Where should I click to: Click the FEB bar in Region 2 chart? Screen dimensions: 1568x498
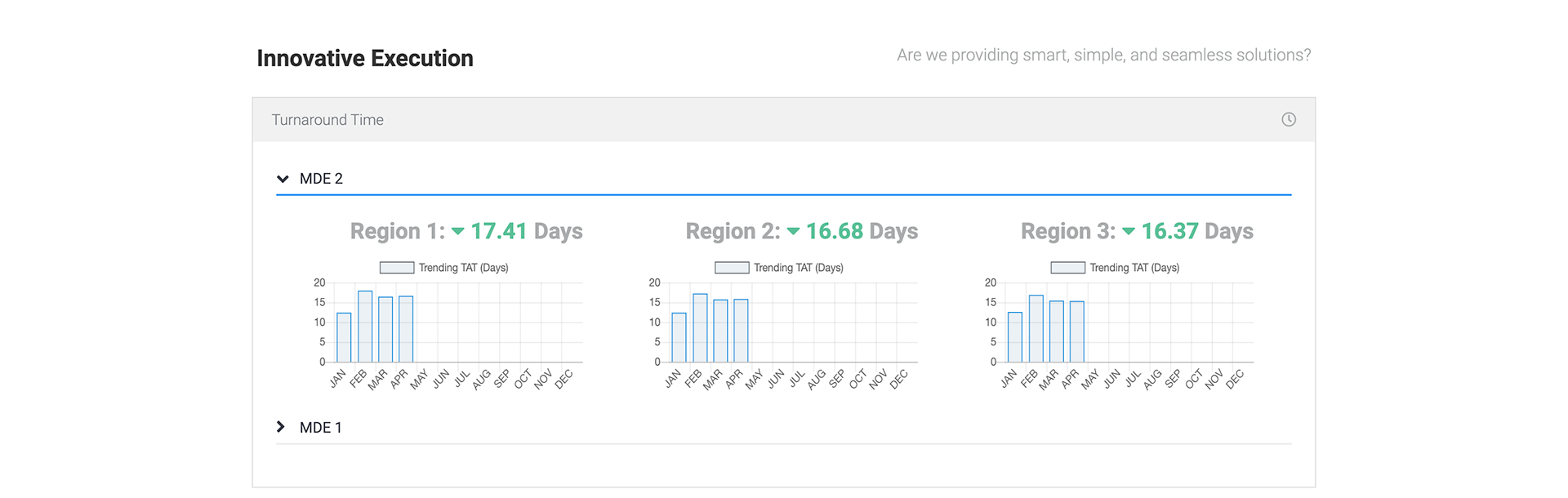(x=700, y=327)
